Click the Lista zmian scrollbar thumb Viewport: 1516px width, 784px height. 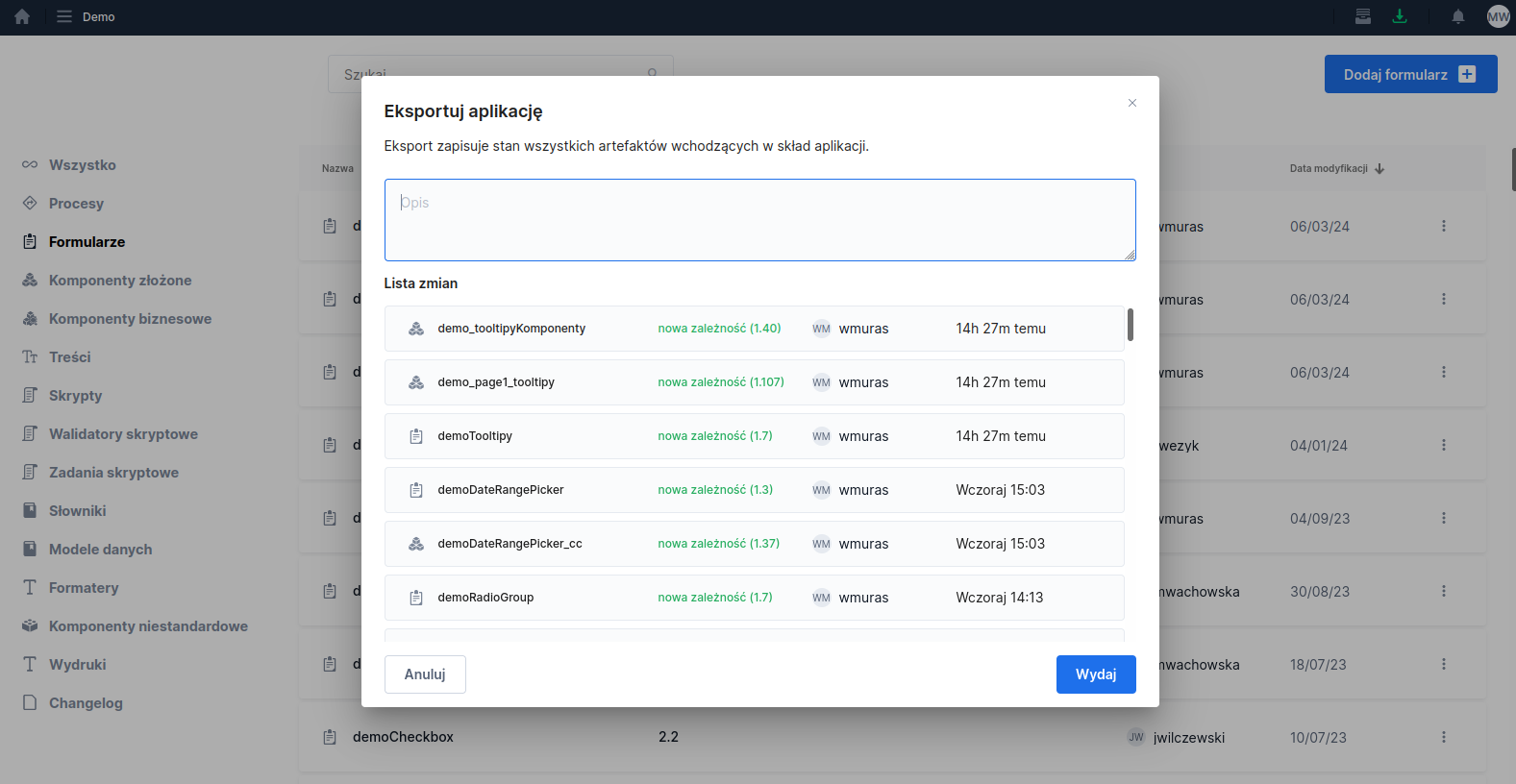[1130, 325]
